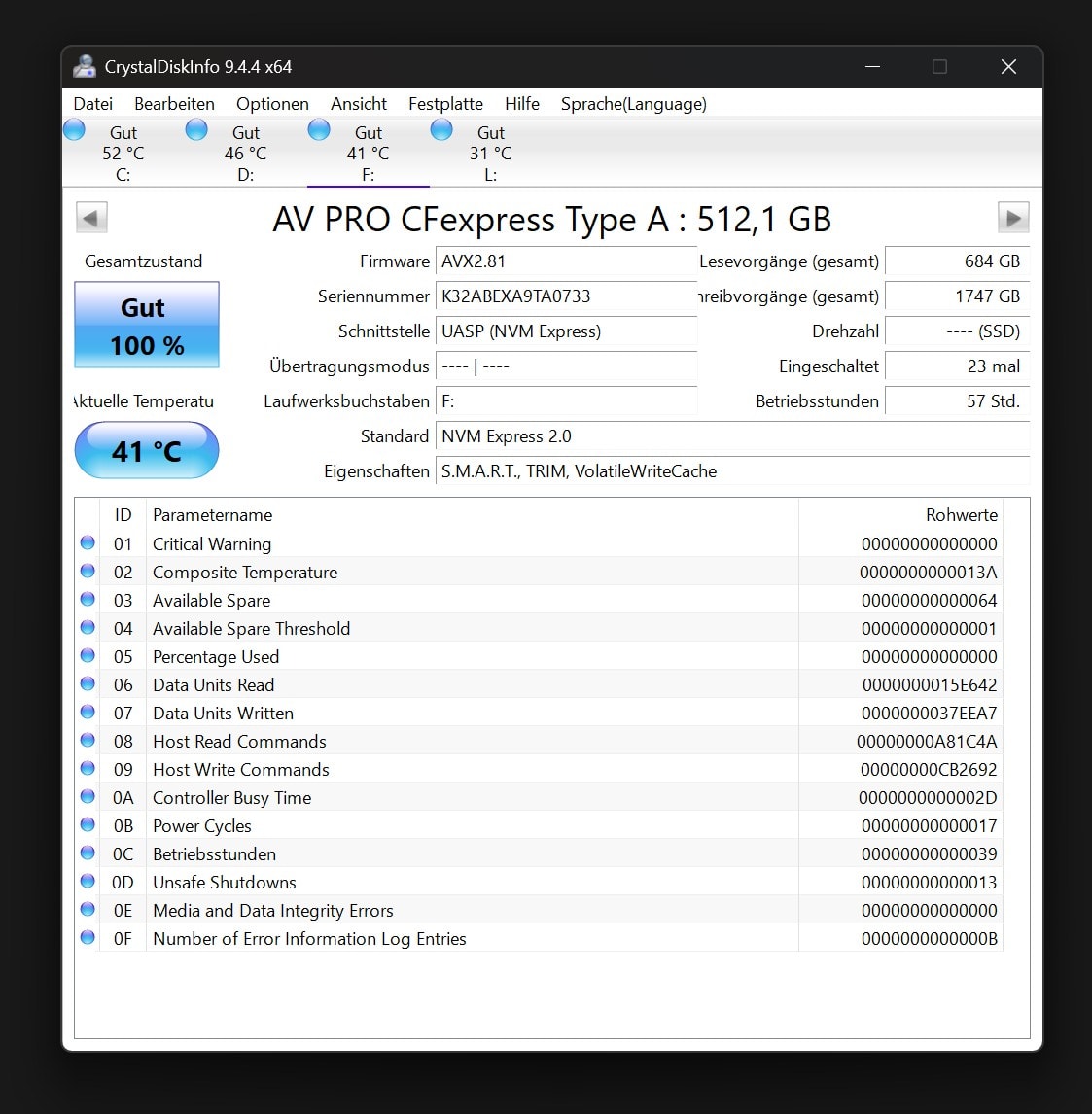The image size is (1092, 1114).
Task: Click status orb for Power Cycles row
Action: pos(88,825)
